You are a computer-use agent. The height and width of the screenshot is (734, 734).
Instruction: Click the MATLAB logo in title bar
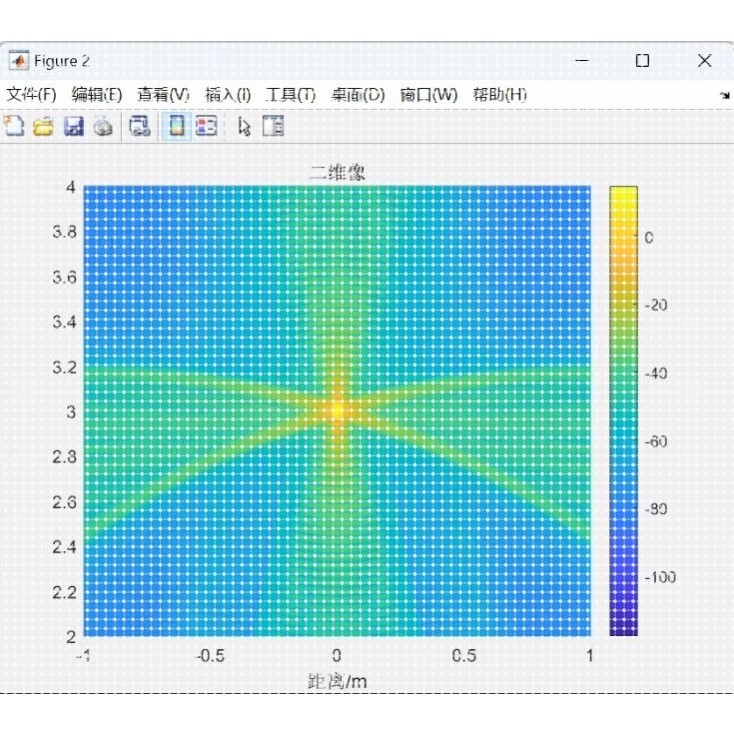[x=19, y=61]
